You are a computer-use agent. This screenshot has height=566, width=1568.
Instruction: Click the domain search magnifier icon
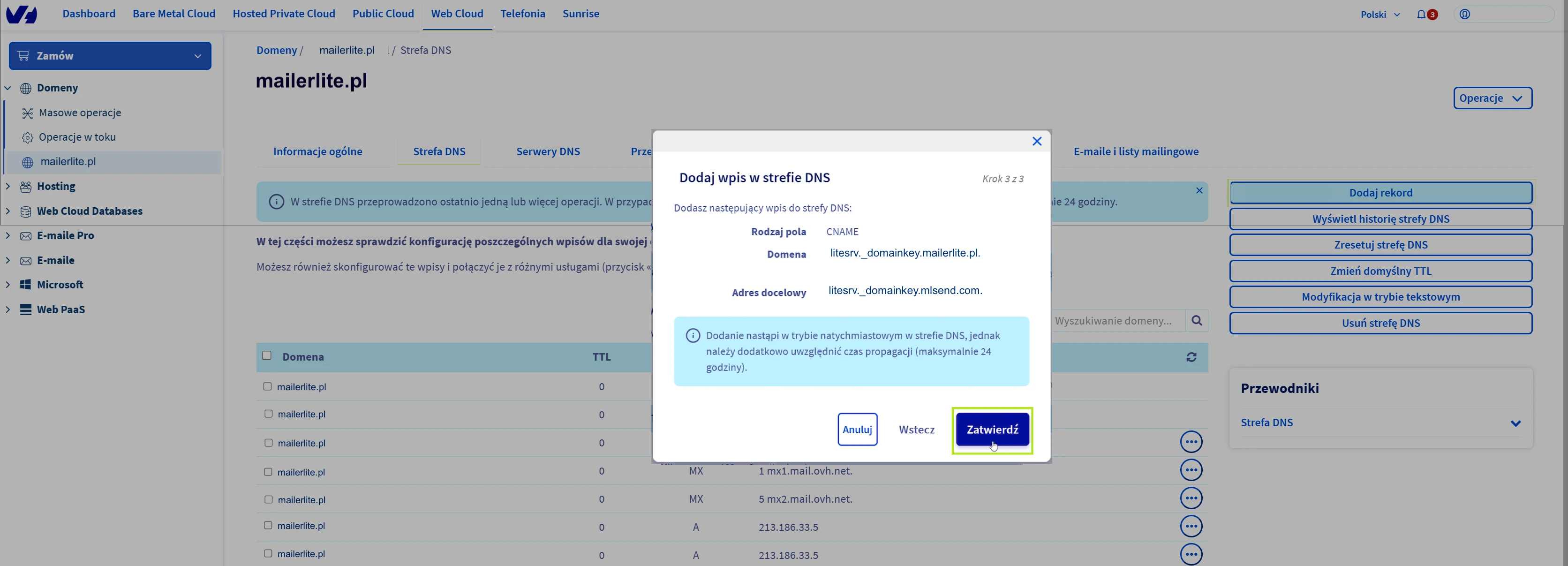pos(1196,321)
